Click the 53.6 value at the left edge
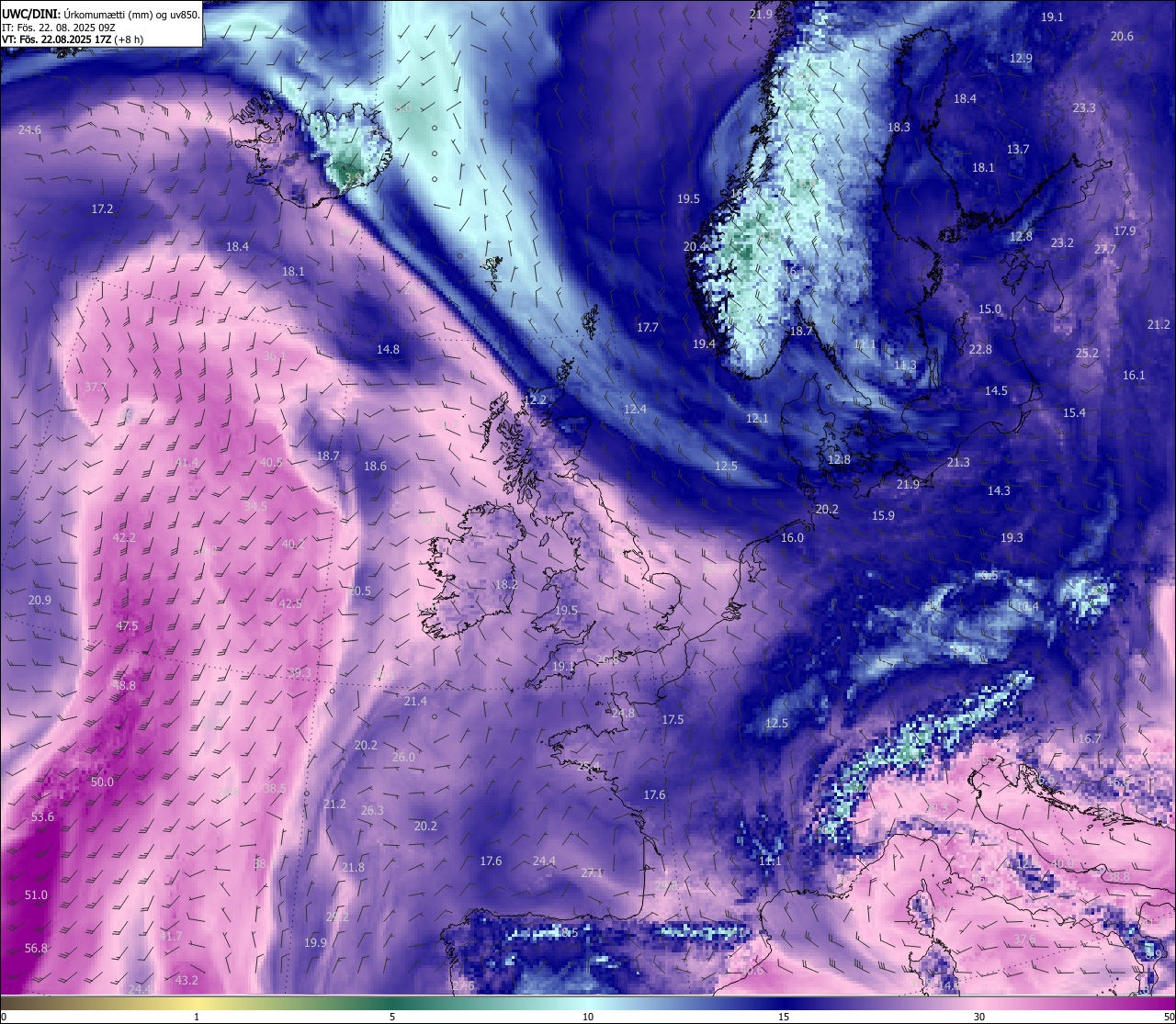 [x=42, y=817]
